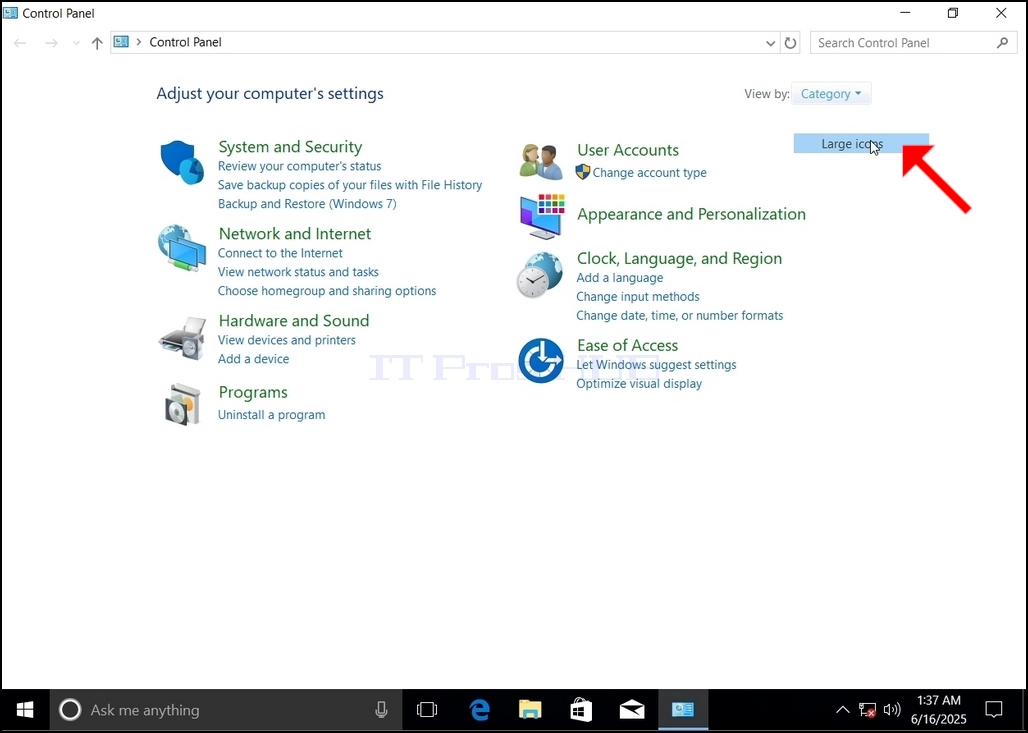The image size is (1028, 733).
Task: Refresh the Control Panel view
Action: [x=791, y=43]
